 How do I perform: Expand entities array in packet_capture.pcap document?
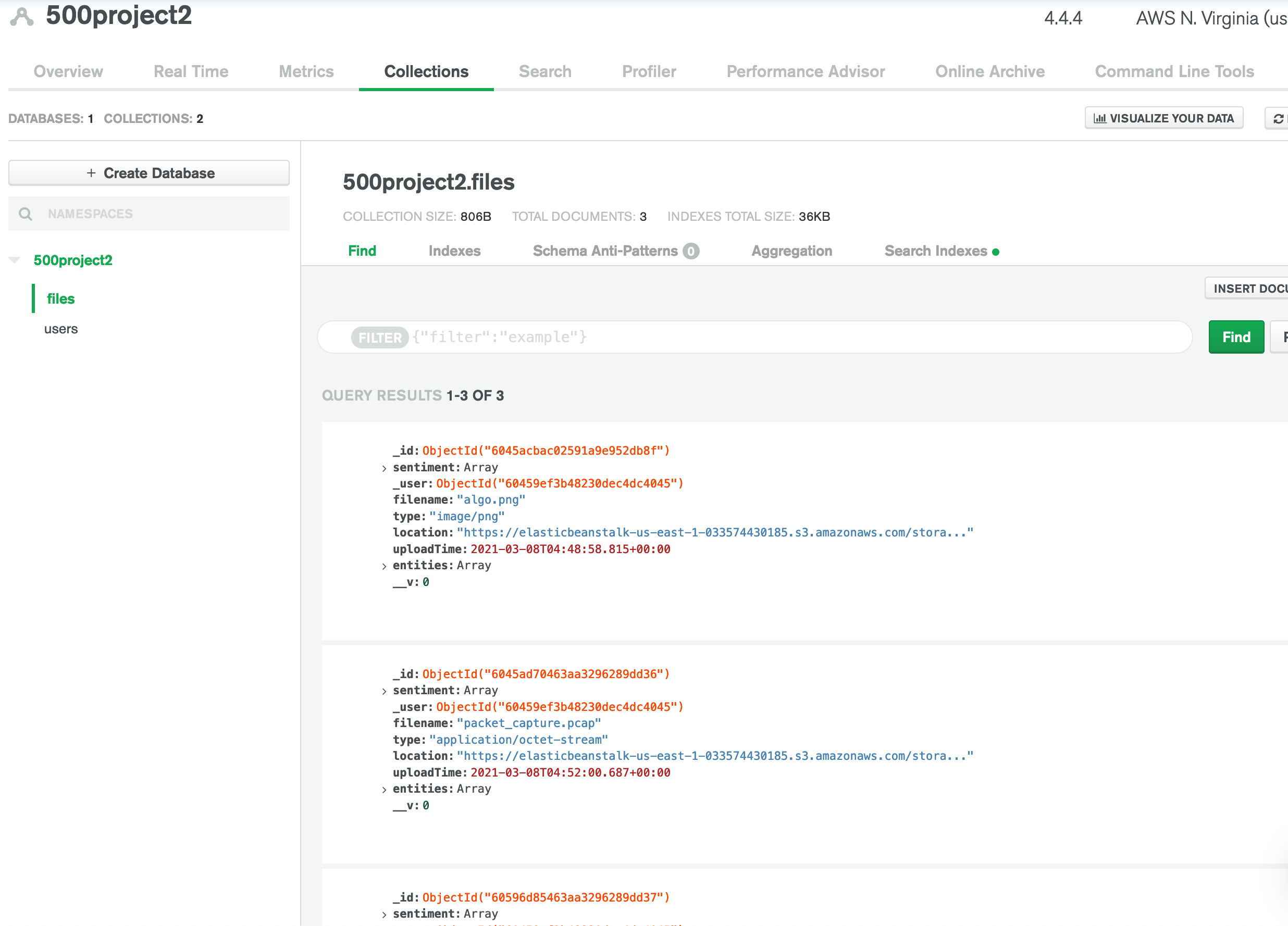click(x=385, y=790)
